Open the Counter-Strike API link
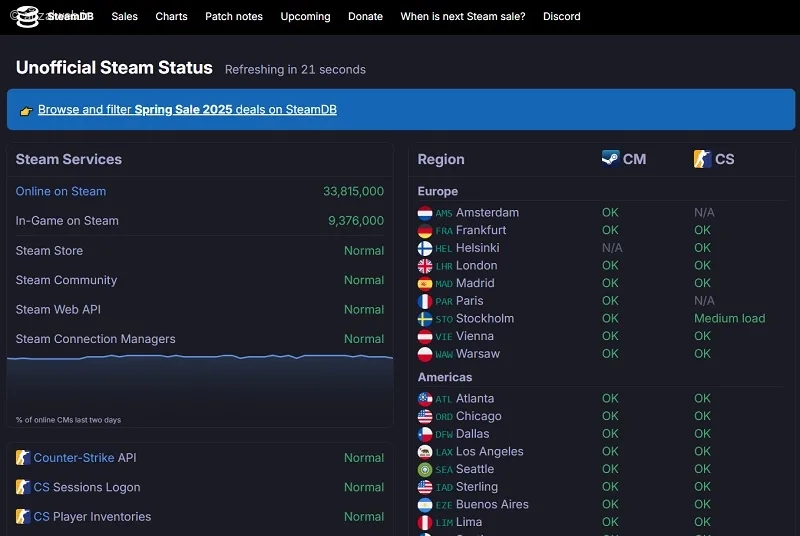 (73, 457)
